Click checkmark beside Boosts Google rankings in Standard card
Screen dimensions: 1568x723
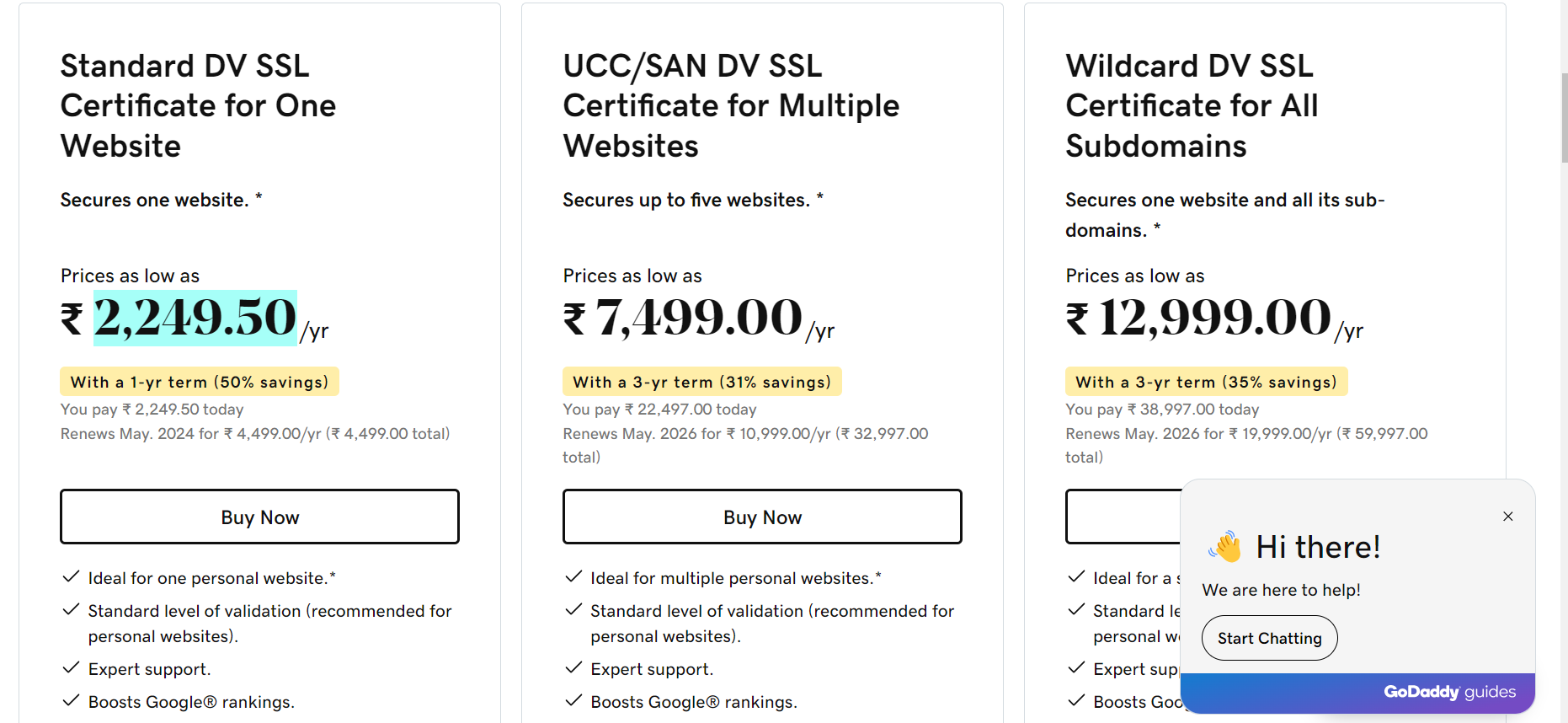71,701
